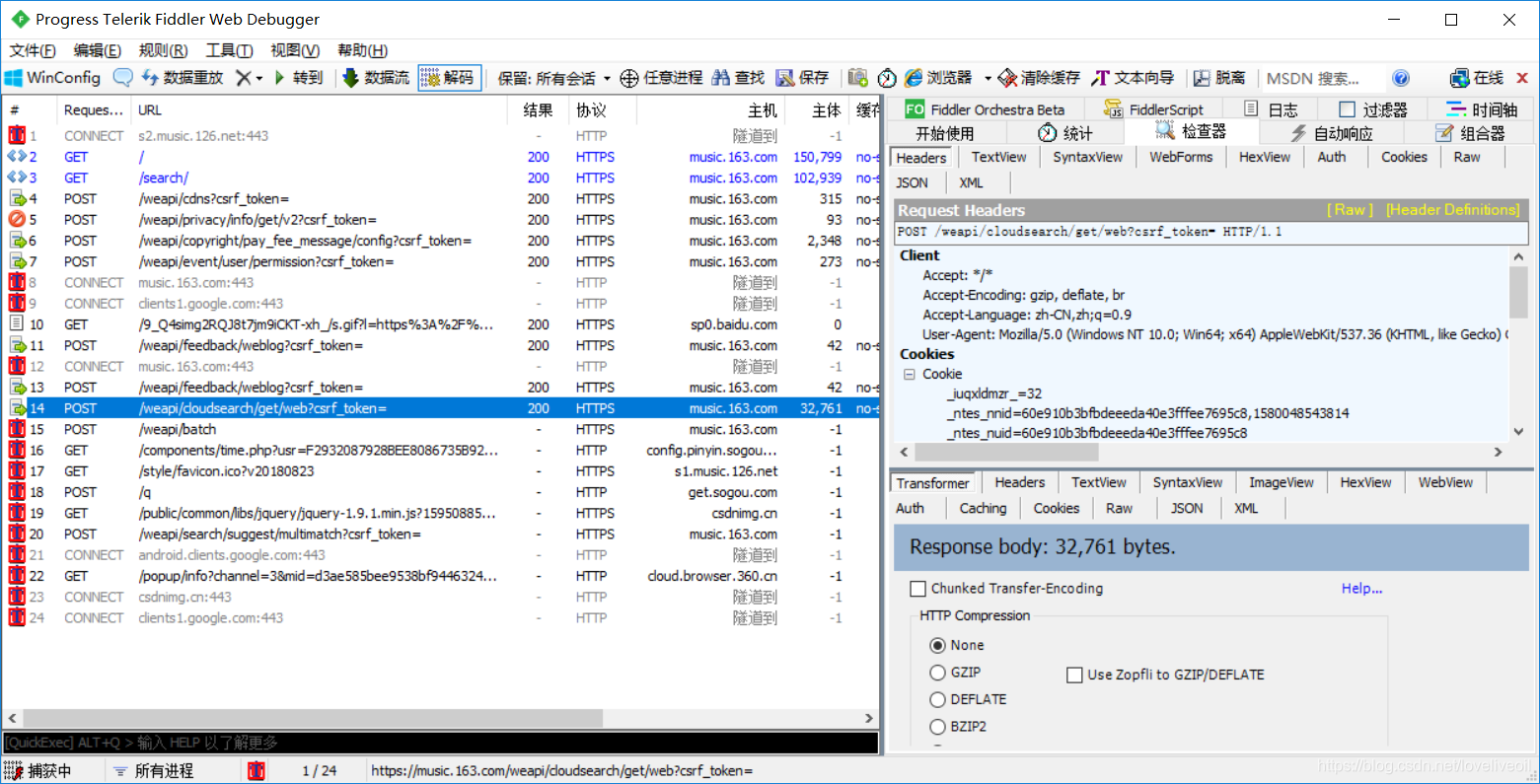Select the request TextView tab
The width and height of the screenshot is (1540, 784).
point(998,157)
